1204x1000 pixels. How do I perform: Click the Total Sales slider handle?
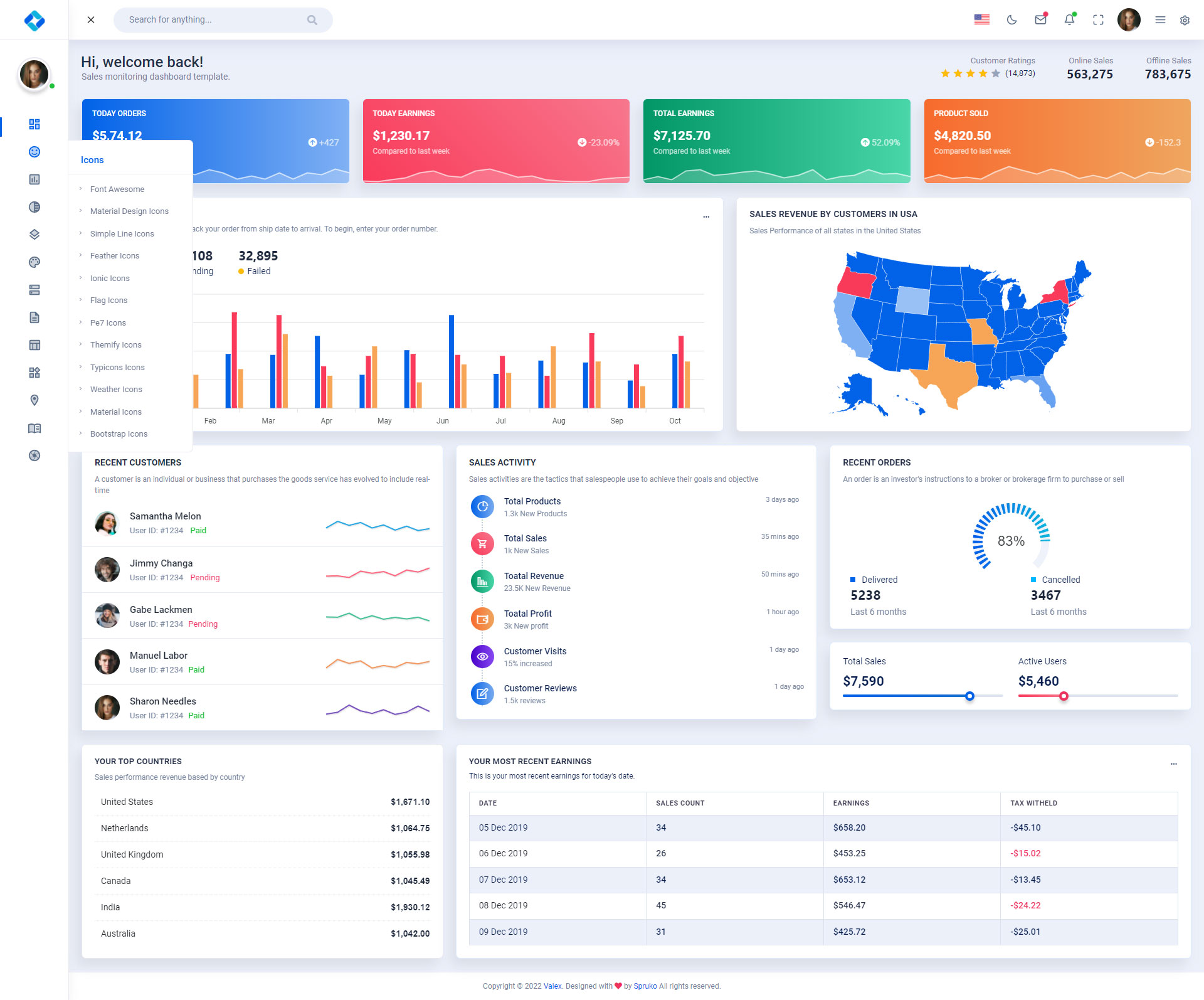[969, 696]
